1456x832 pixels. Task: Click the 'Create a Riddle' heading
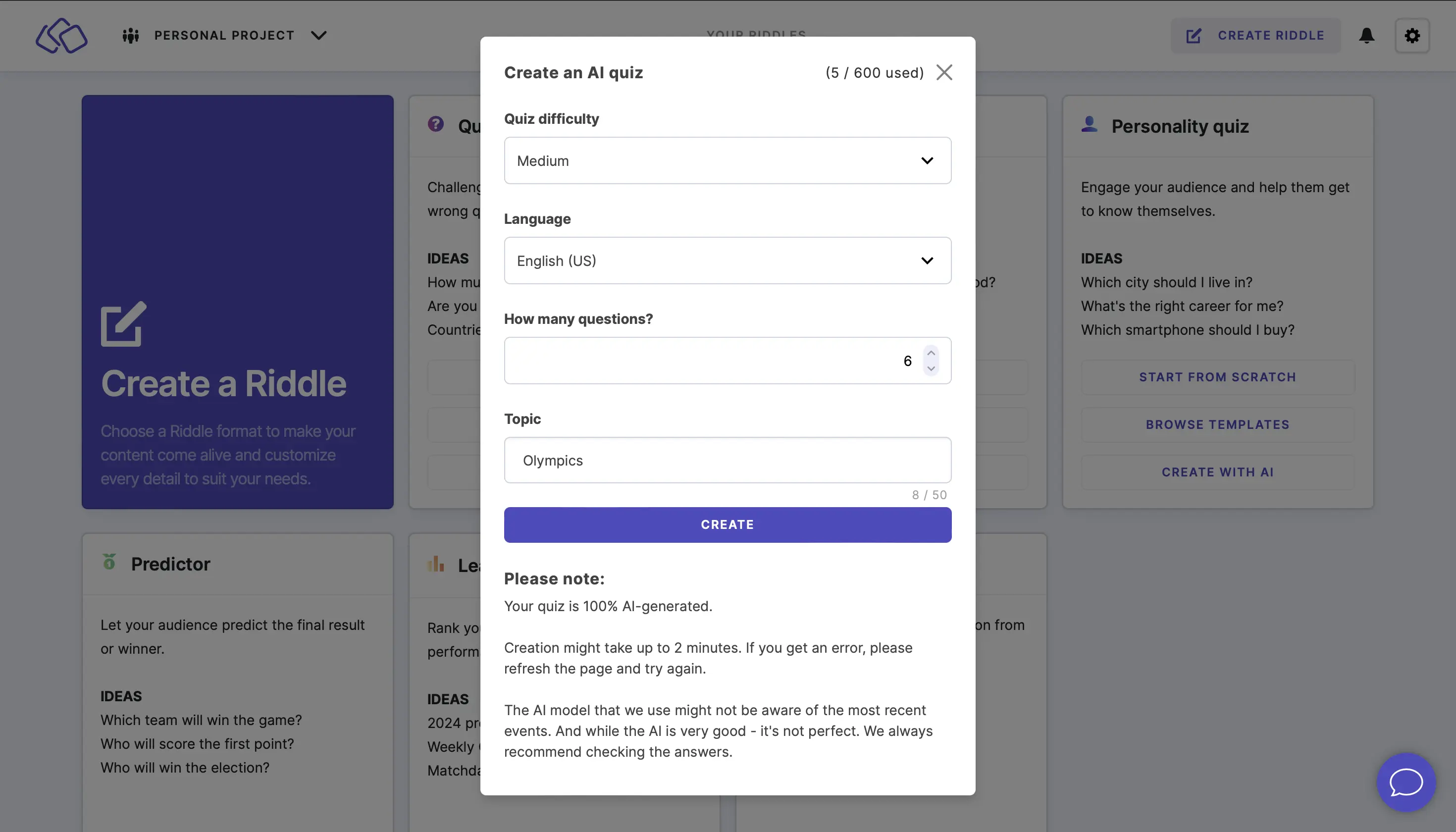223,383
